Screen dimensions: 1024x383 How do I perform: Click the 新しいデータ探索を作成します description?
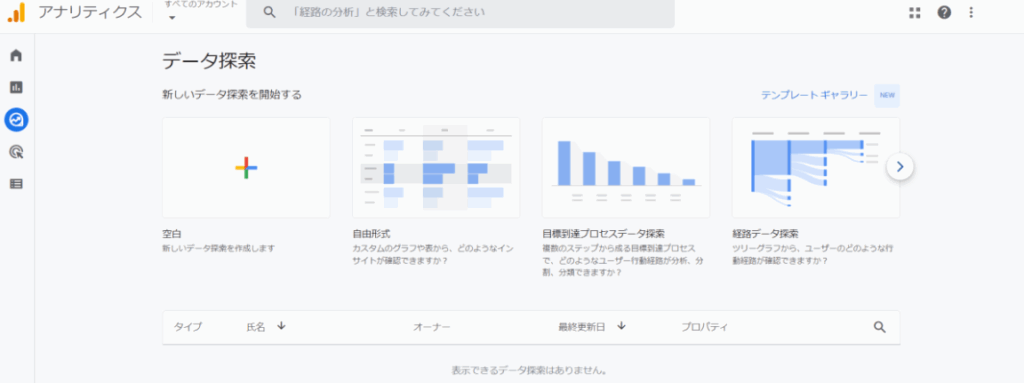219,248
